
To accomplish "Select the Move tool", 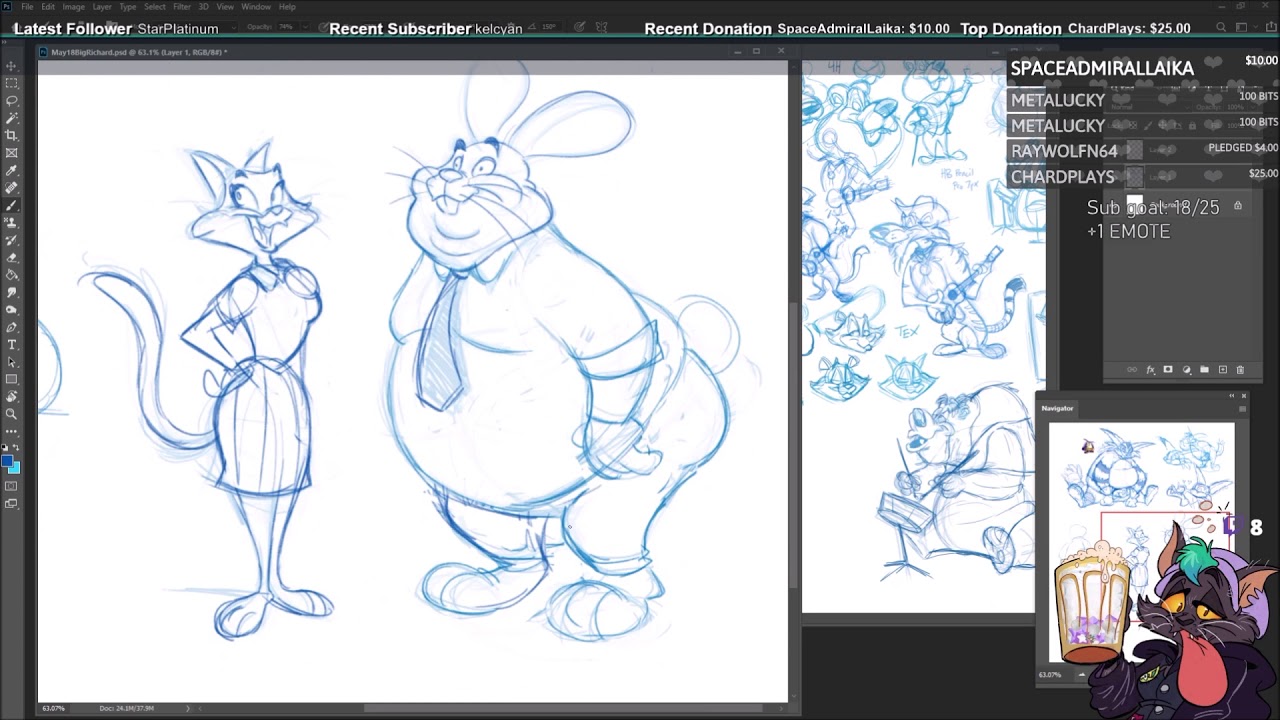I will coord(12,66).
